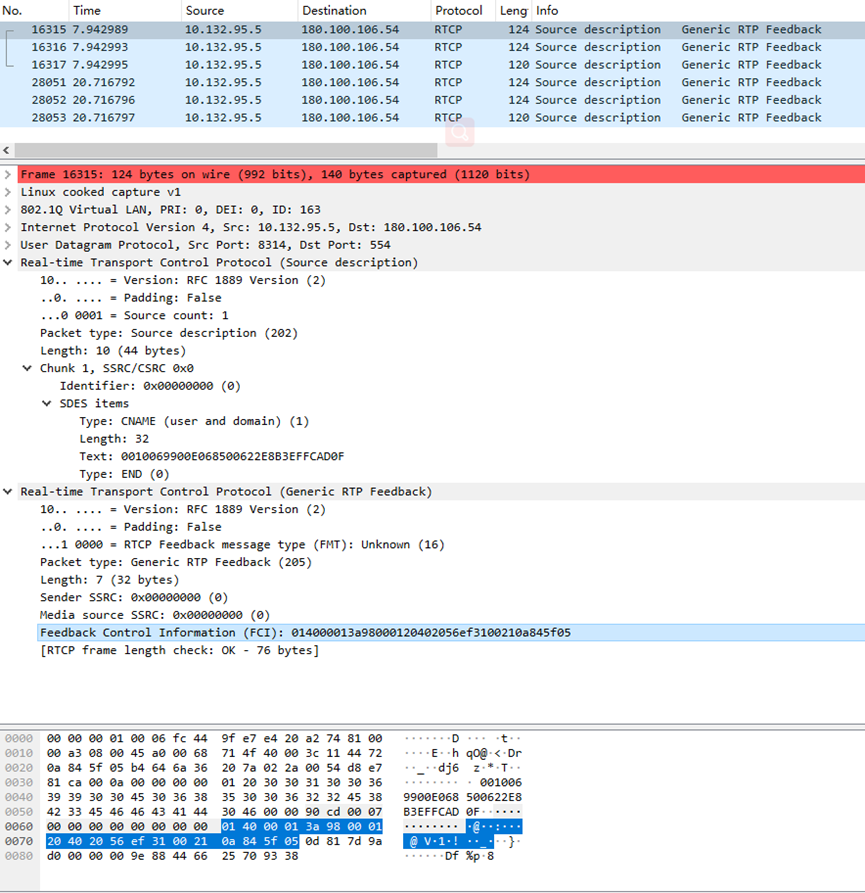Click the left scroll arrow of packet list
865x893 pixels.
click(x=6, y=150)
